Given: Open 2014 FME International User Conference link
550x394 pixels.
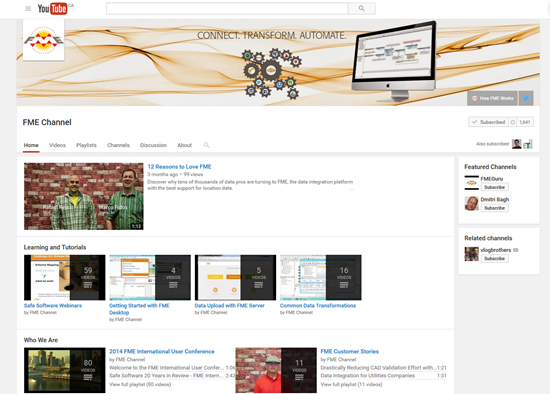Looking at the screenshot, I should pyautogui.click(x=162, y=352).
